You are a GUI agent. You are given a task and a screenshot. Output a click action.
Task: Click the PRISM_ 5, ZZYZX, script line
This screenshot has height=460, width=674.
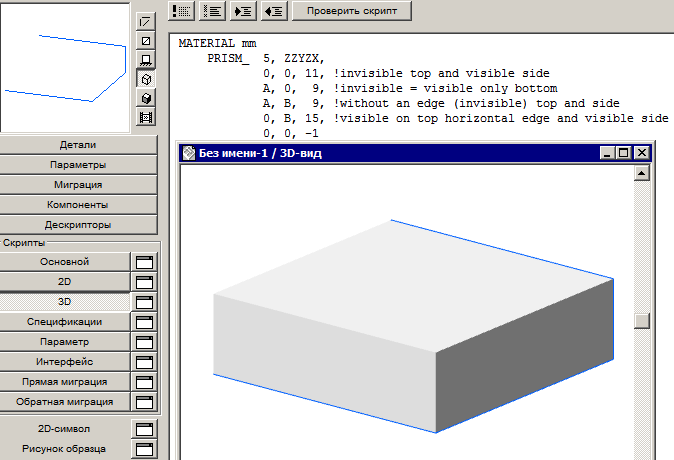[266, 58]
